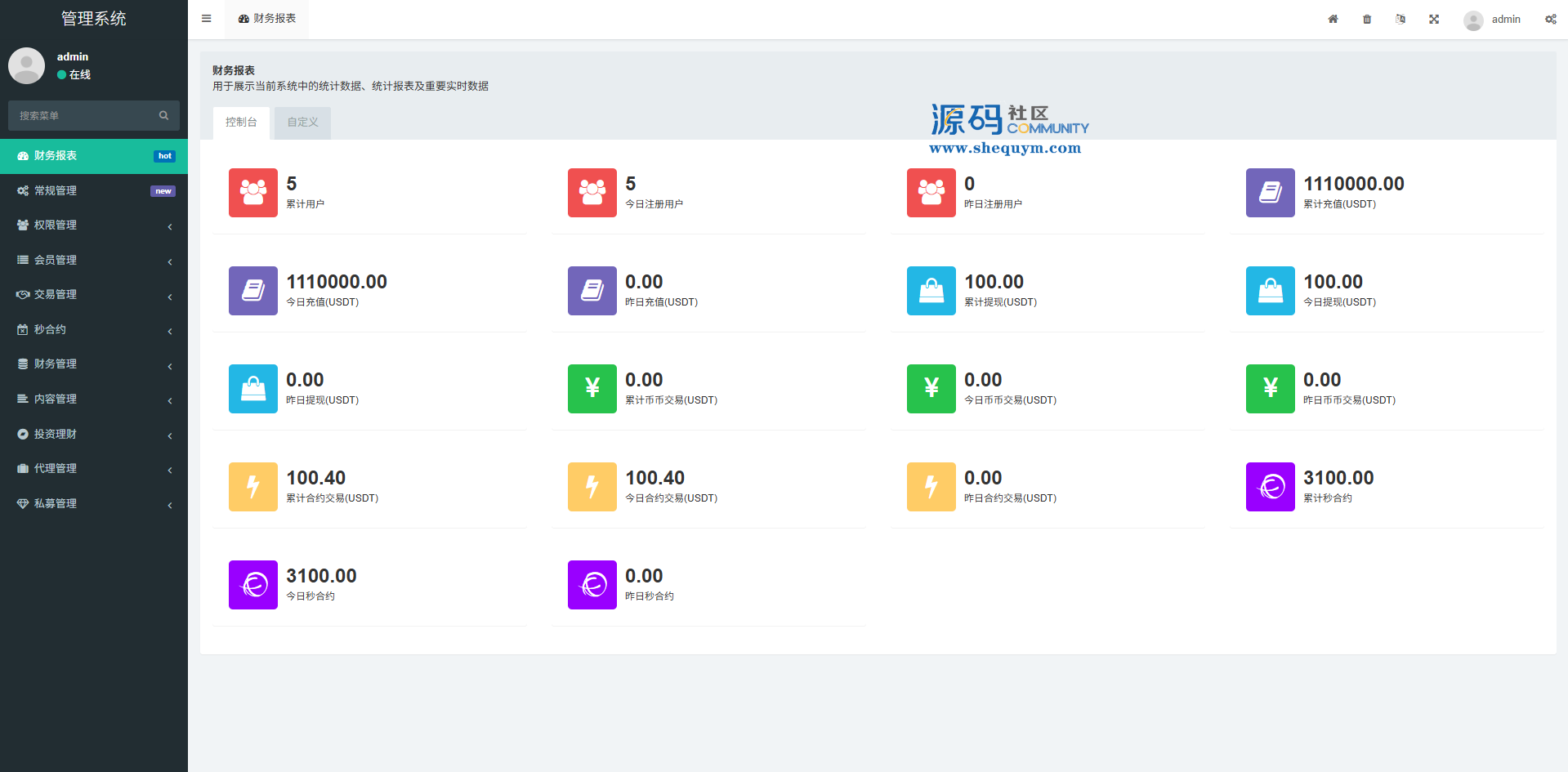This screenshot has height=772, width=1568.
Task: Open the settings gears icon at top right
Action: click(x=1550, y=19)
